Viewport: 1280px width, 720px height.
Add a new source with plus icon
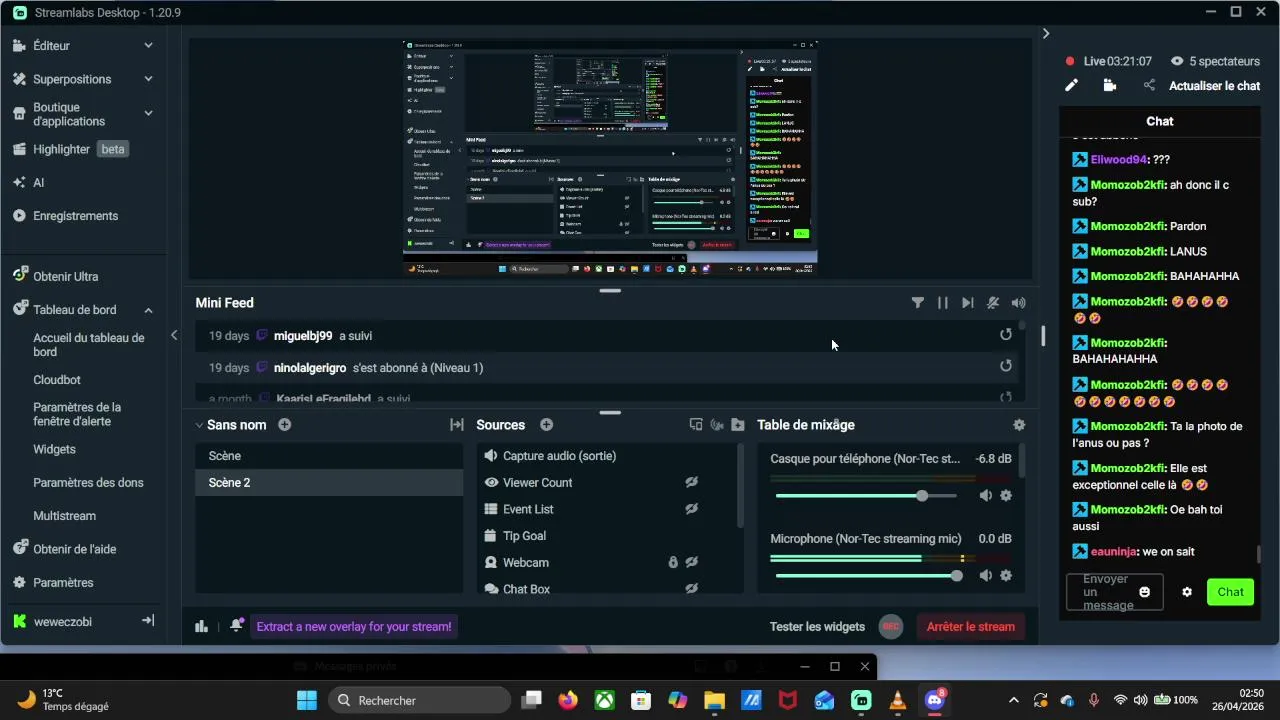(547, 425)
